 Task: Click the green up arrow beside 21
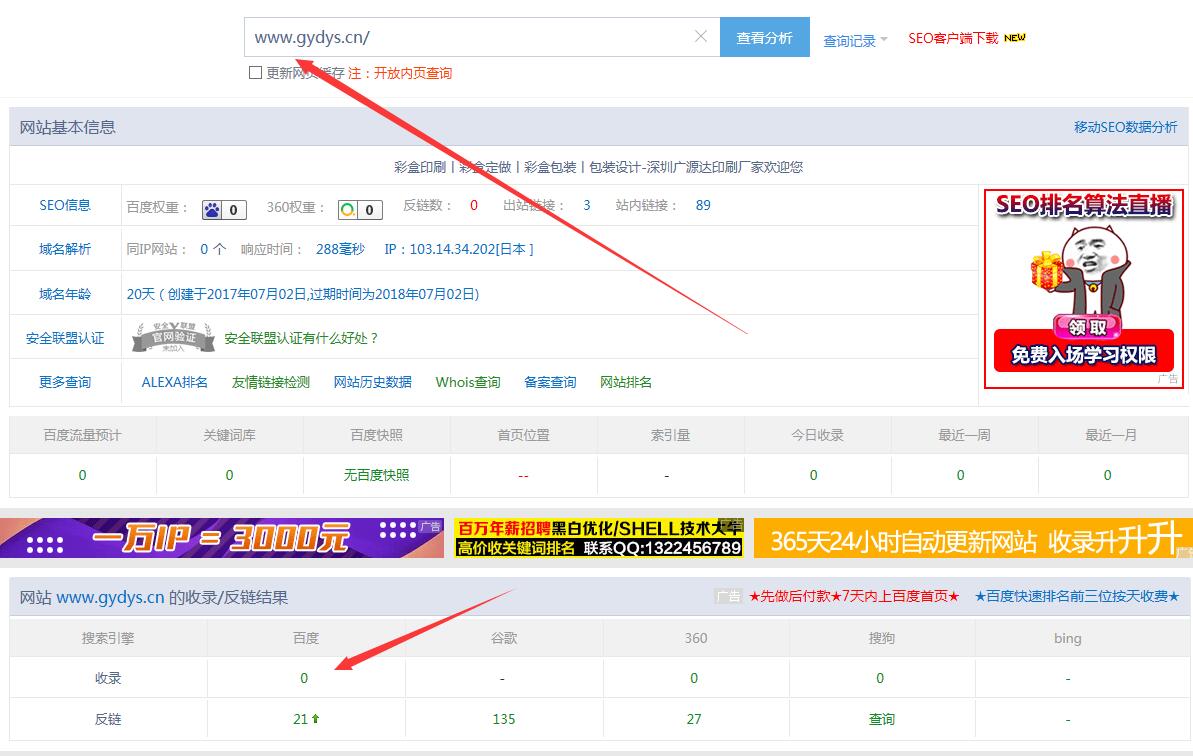pos(315,718)
